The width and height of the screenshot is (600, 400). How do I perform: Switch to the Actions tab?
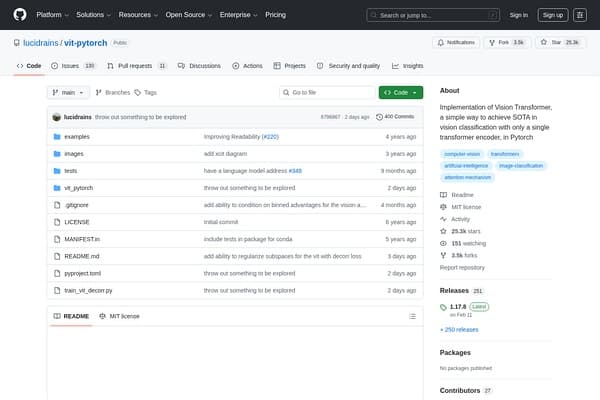point(247,66)
